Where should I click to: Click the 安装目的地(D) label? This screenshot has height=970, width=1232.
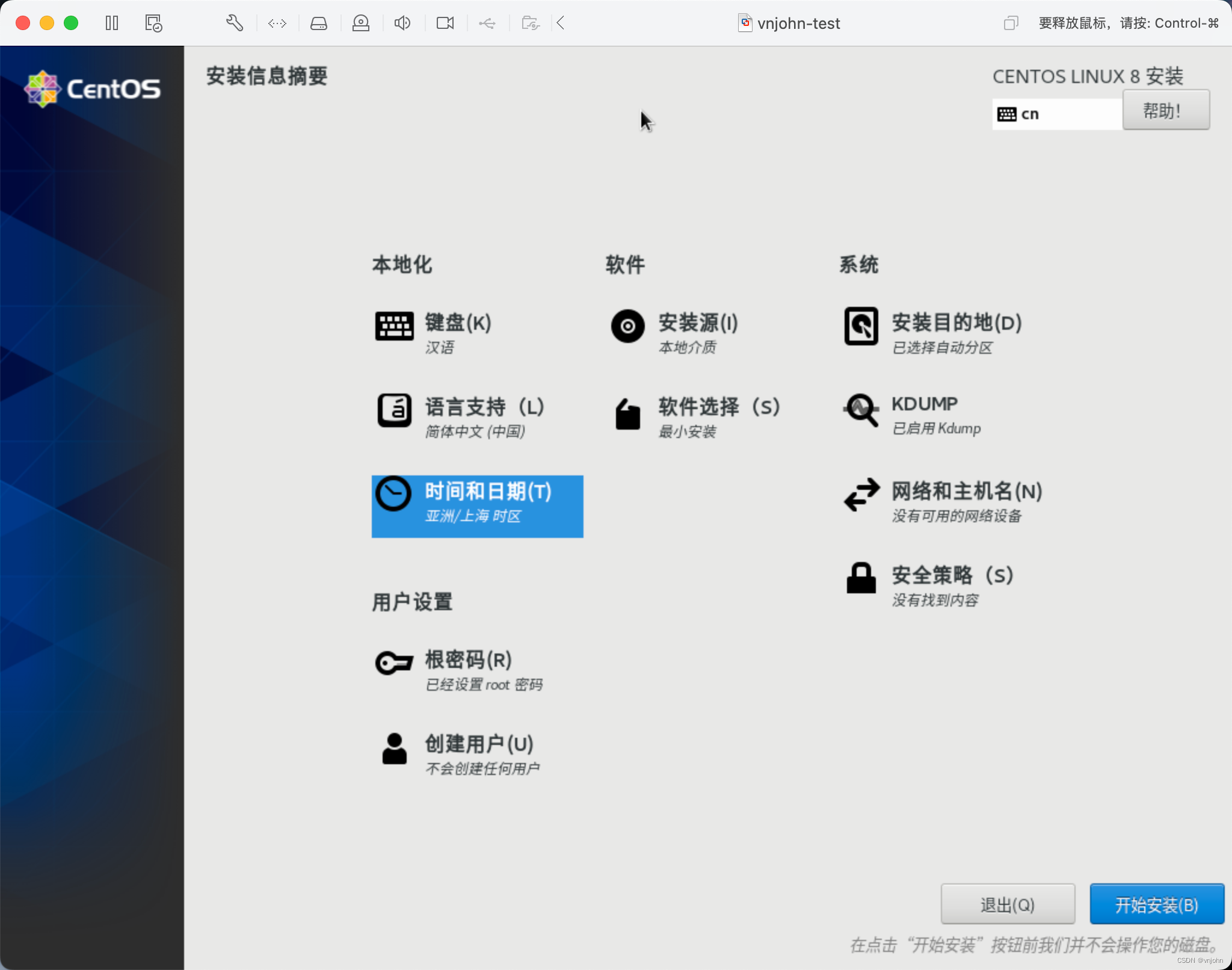(956, 323)
